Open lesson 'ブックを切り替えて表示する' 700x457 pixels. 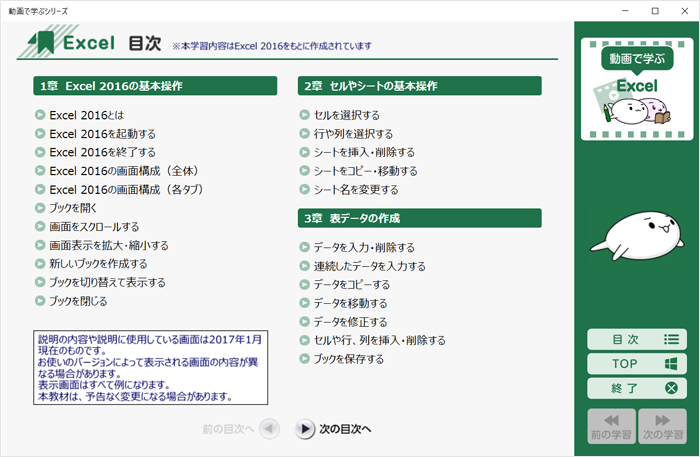pos(100,283)
